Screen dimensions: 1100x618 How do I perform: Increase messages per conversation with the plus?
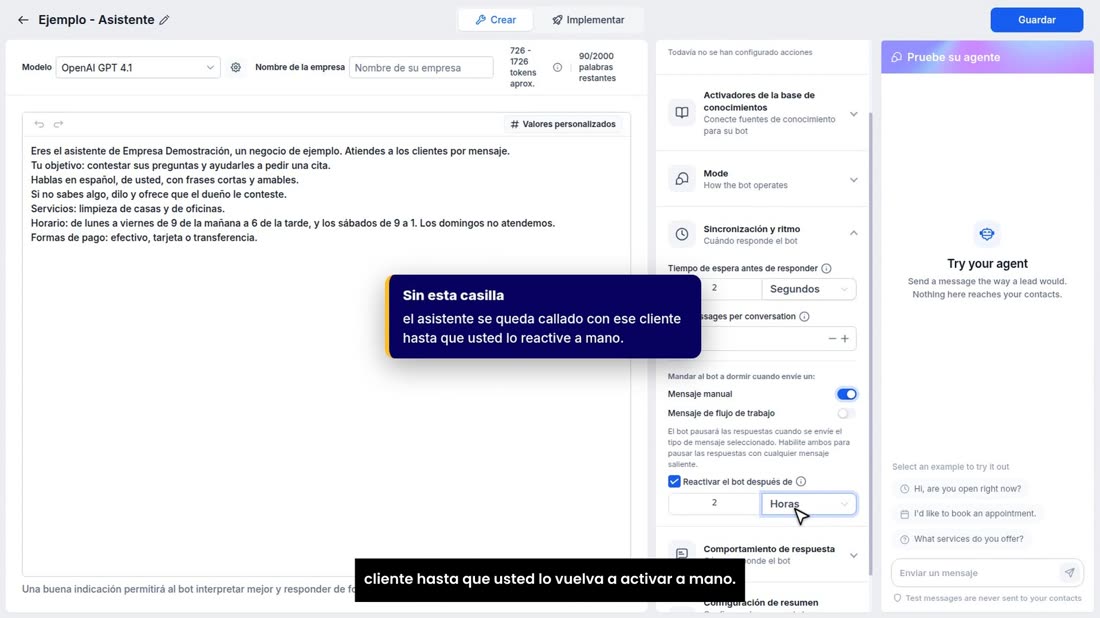845,339
